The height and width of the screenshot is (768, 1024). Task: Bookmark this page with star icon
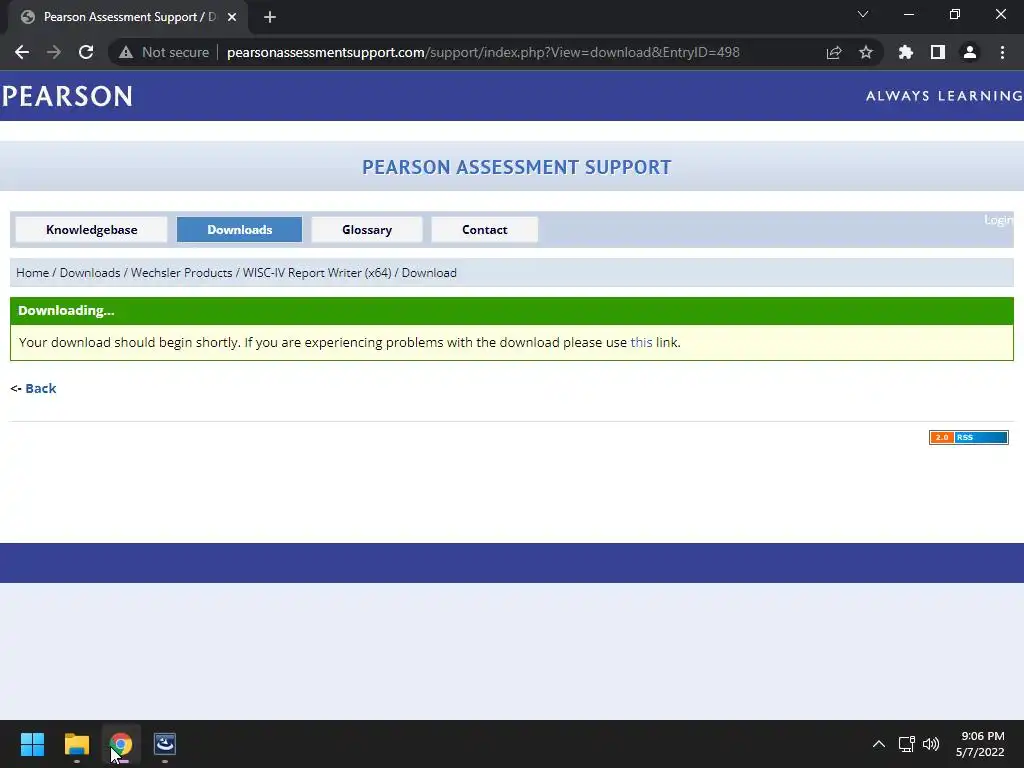pyautogui.click(x=865, y=52)
